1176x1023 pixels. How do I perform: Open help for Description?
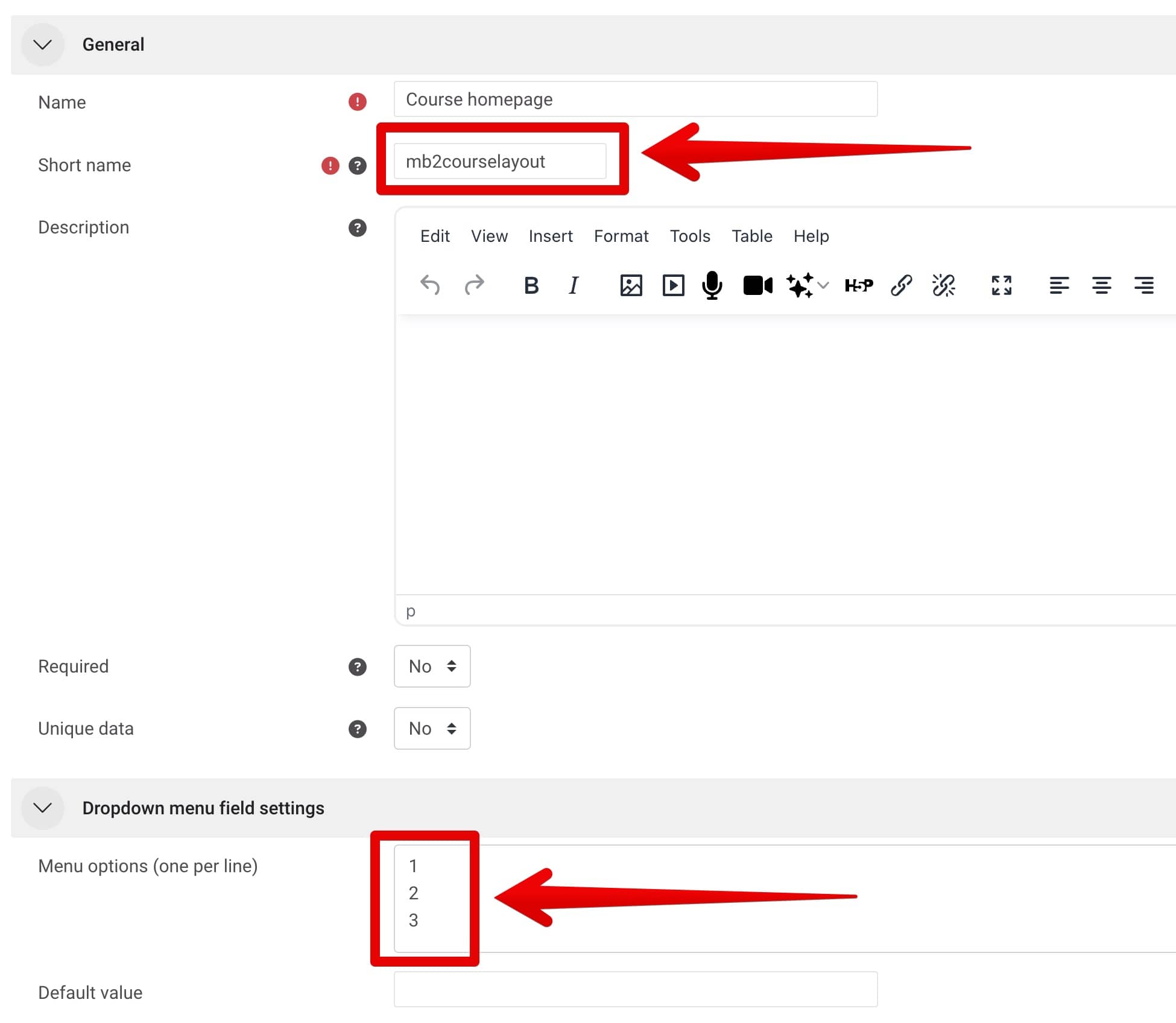[x=358, y=228]
